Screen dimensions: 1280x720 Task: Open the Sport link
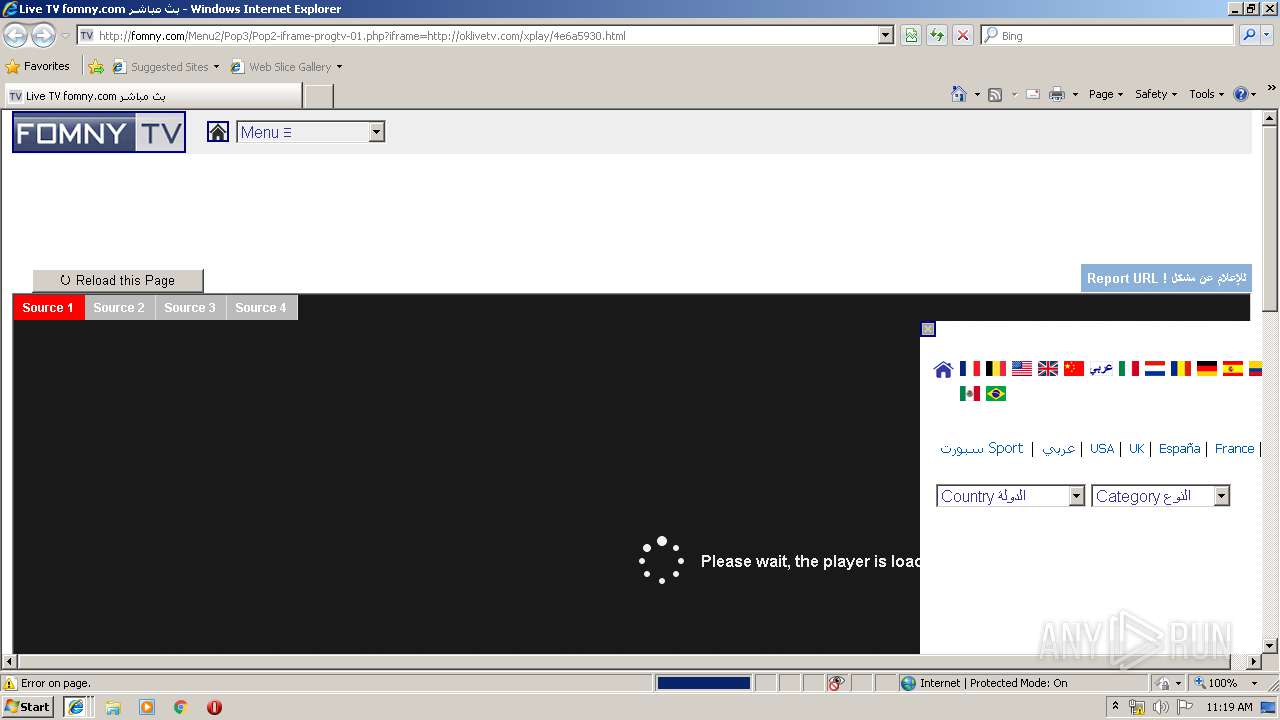click(x=982, y=448)
